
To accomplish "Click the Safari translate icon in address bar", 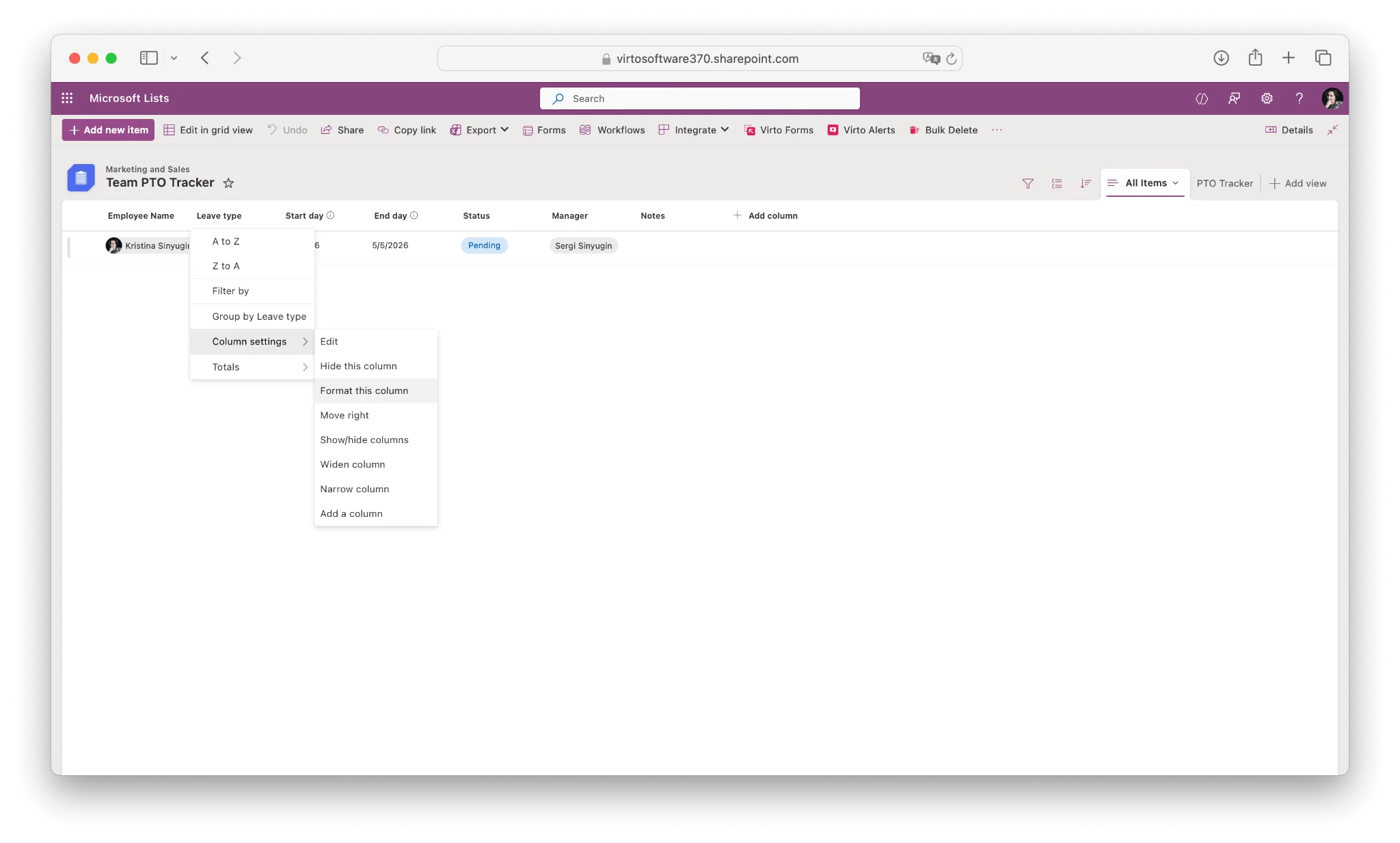I will [x=931, y=59].
